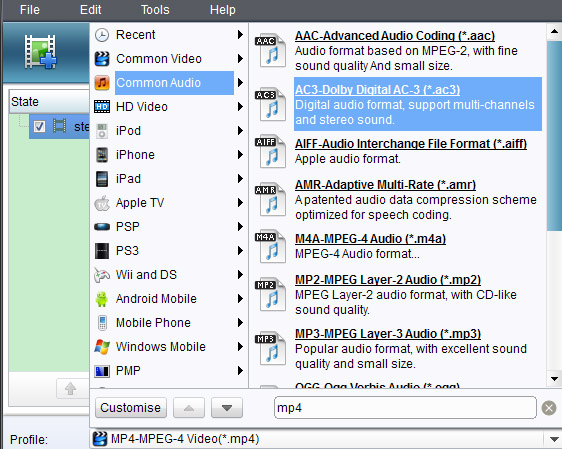Screen dimensions: 562x449
Task: Click the iPhone device icon
Action: tap(102, 155)
